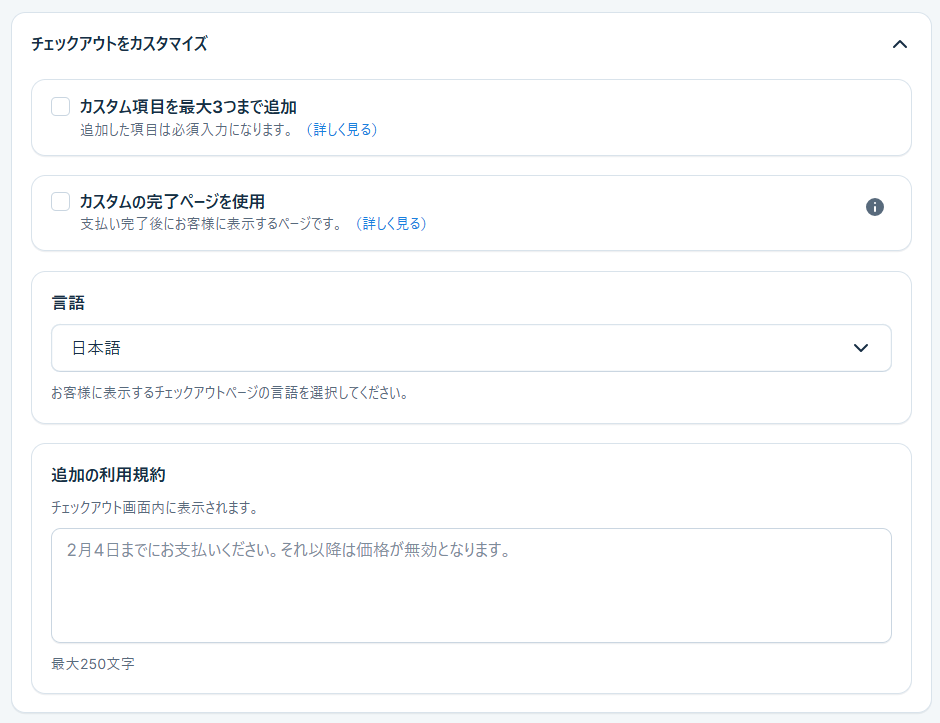Click the language selection help text below dropdown
Image resolution: width=940 pixels, height=723 pixels.
click(230, 393)
